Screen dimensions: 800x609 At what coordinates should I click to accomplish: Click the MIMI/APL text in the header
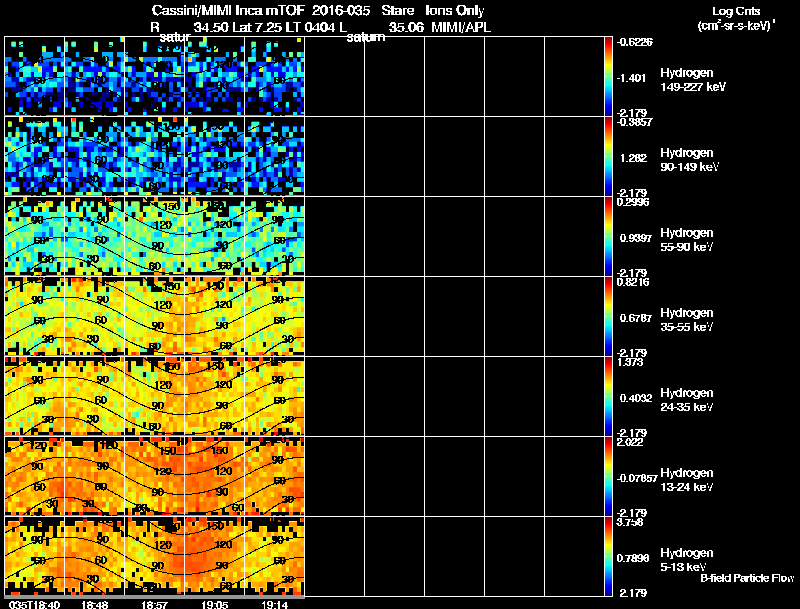tap(461, 27)
